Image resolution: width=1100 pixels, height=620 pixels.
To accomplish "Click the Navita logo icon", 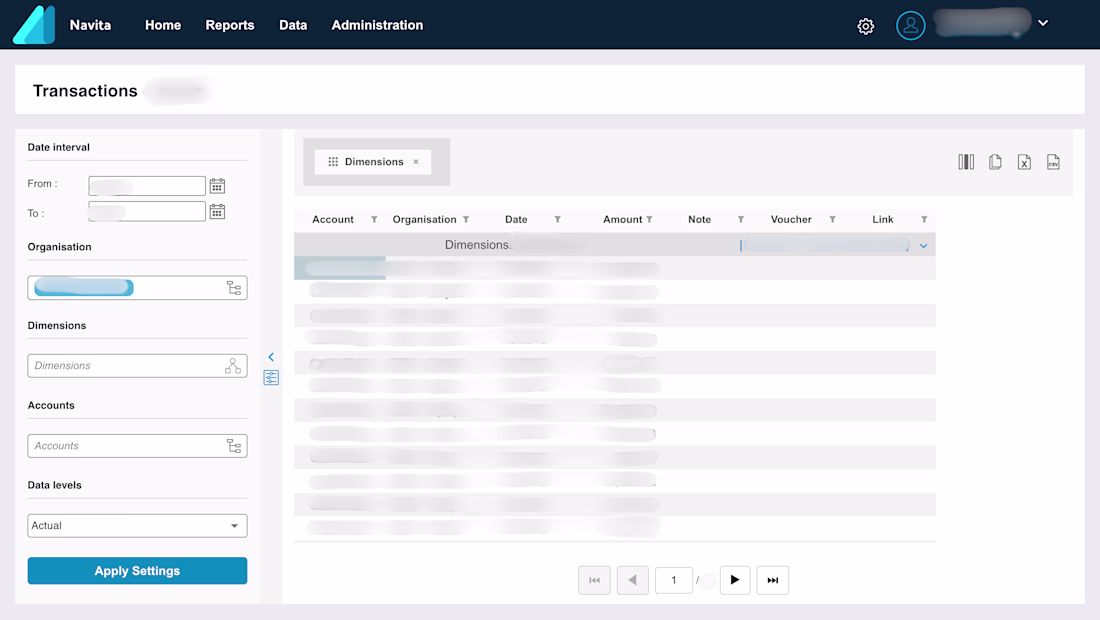I will tap(34, 25).
